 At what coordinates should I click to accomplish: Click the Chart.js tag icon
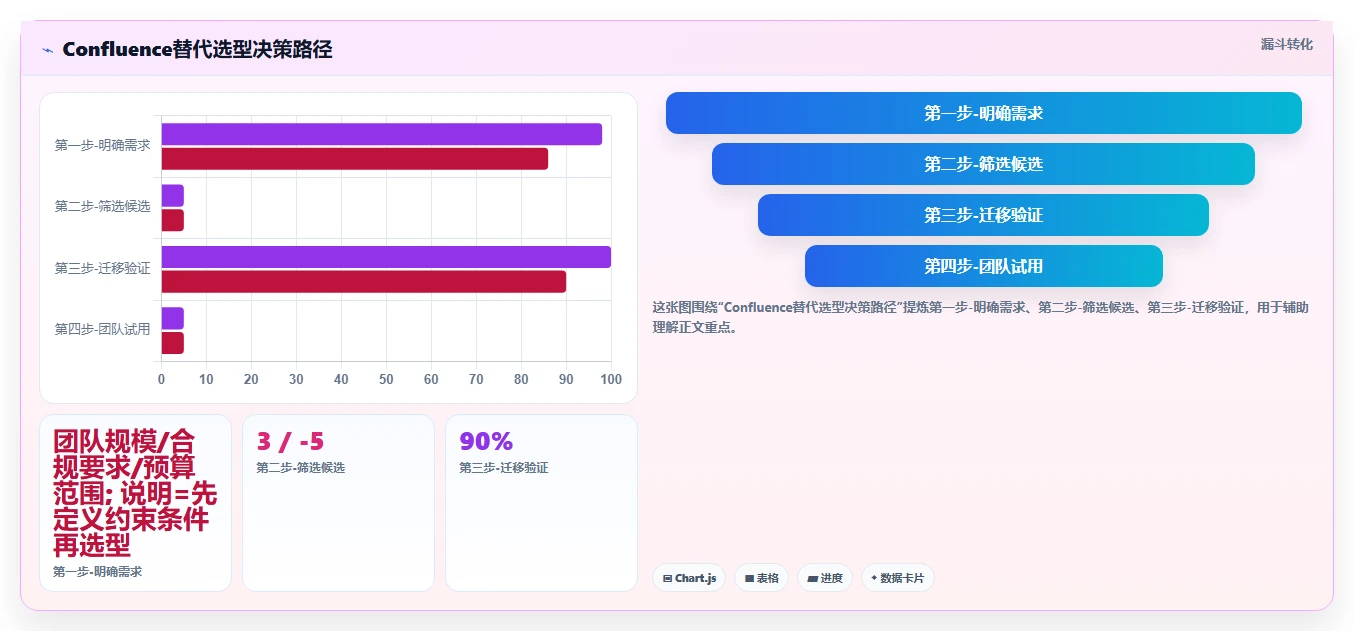(x=667, y=578)
